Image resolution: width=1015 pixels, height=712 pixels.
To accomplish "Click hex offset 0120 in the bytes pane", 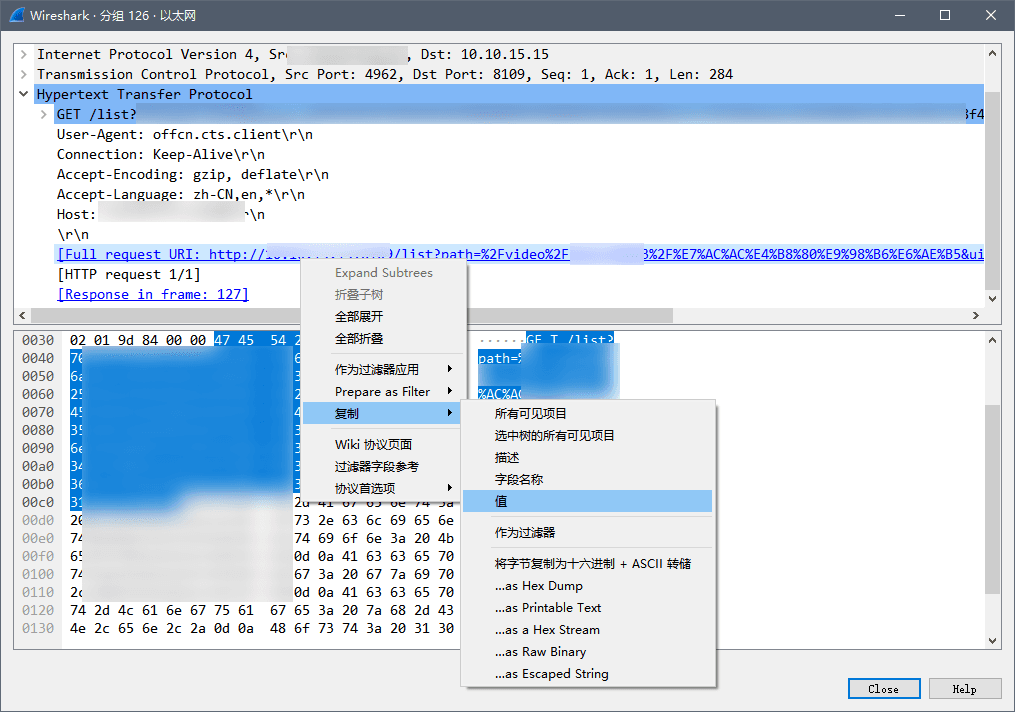I will pos(38,610).
